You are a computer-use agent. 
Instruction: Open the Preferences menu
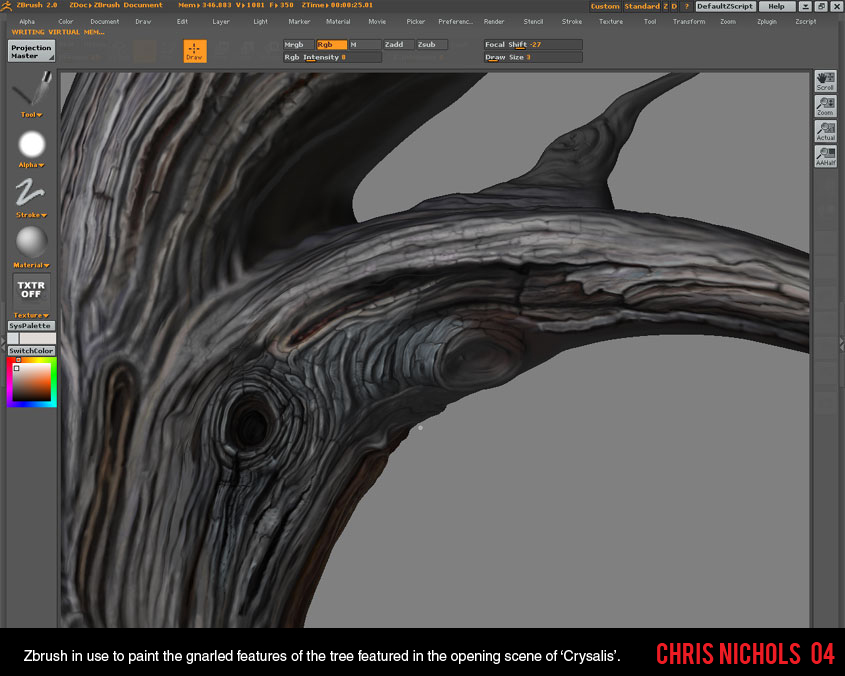455,22
